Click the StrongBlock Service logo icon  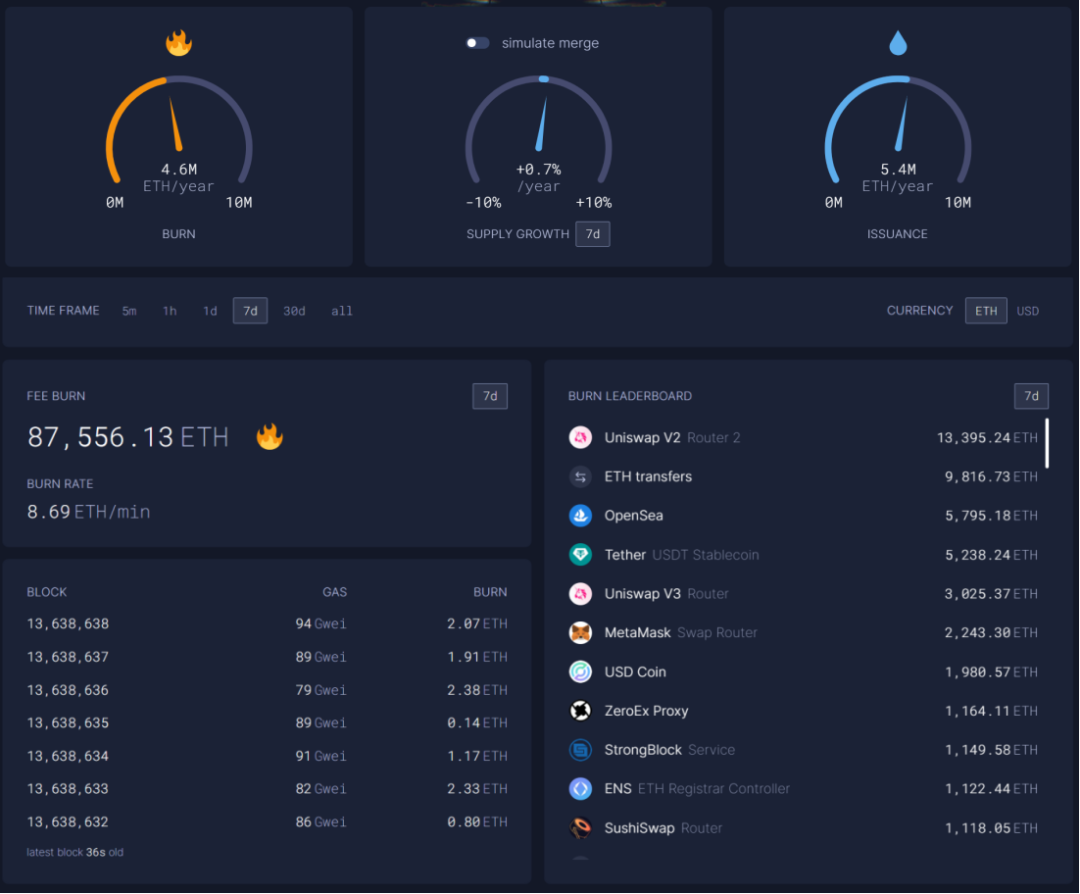581,749
